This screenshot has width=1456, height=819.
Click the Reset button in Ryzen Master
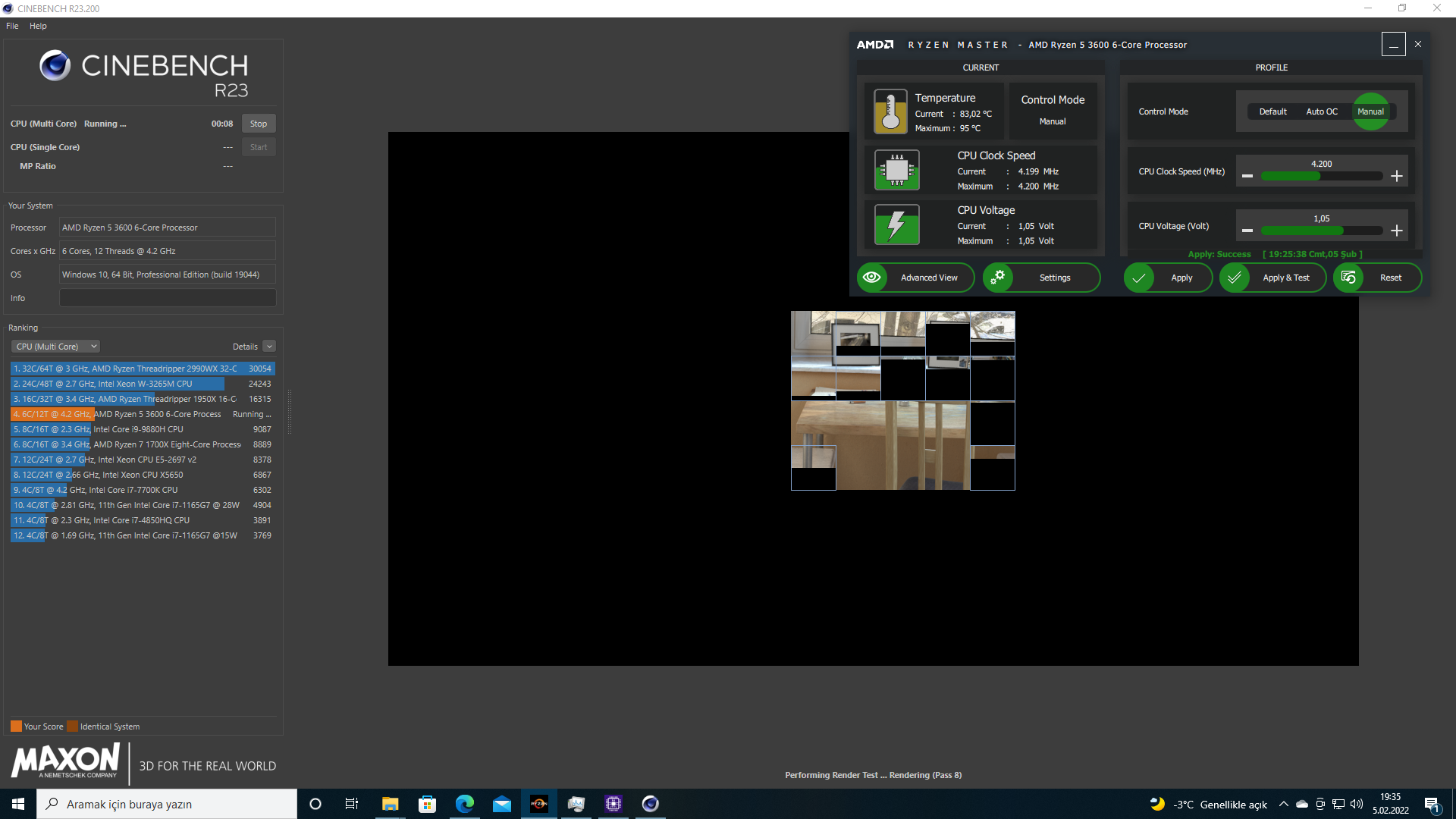[1377, 278]
